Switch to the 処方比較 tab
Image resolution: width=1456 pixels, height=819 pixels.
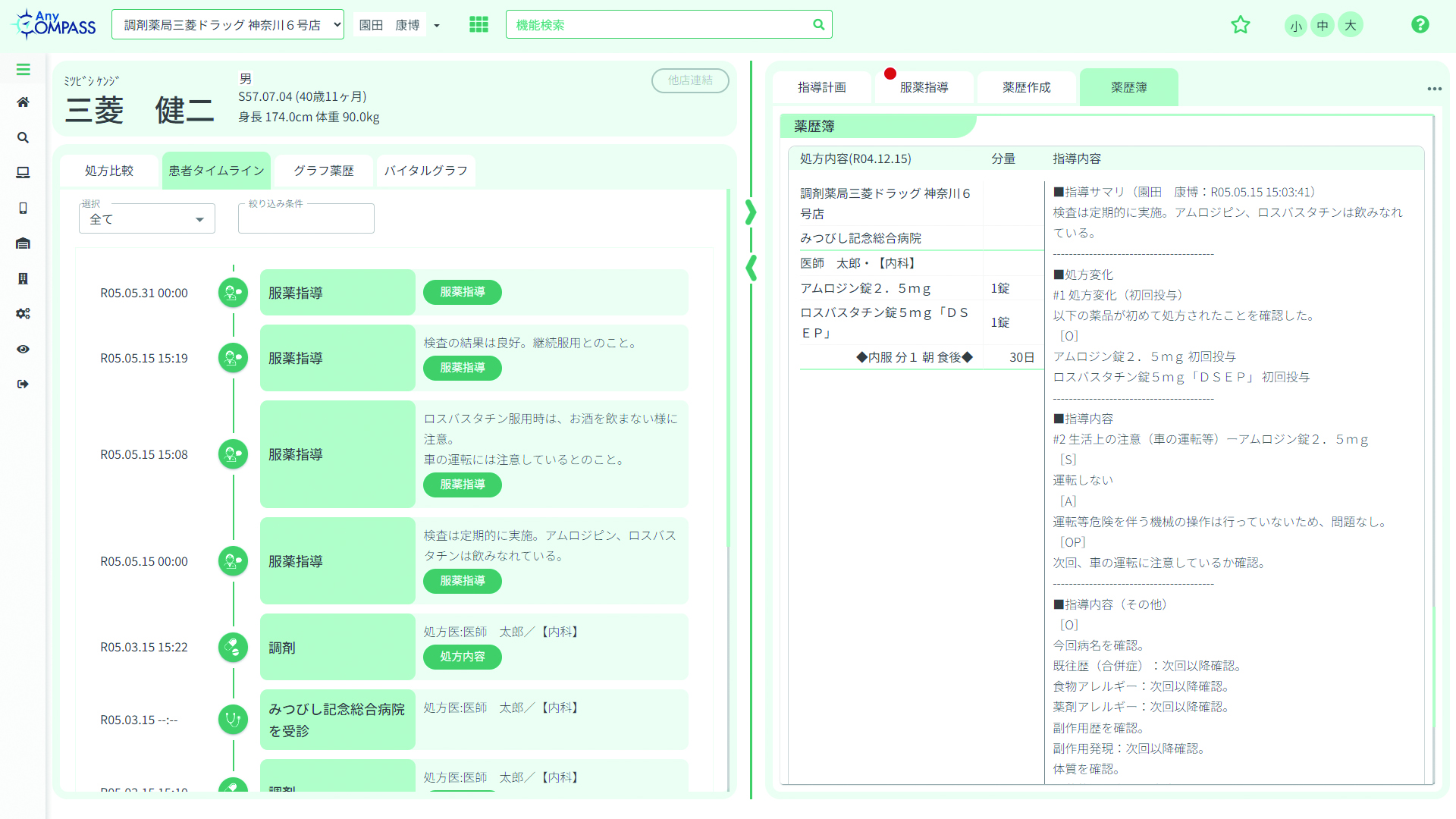click(109, 171)
